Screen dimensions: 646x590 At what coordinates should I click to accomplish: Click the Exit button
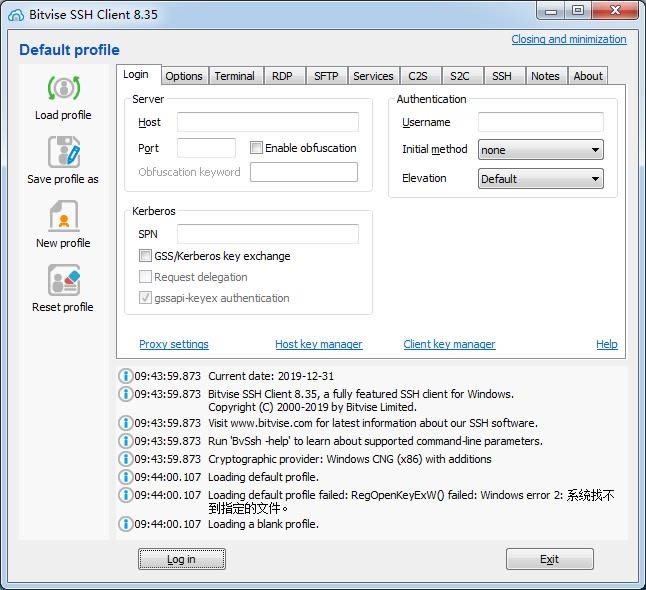pyautogui.click(x=550, y=559)
